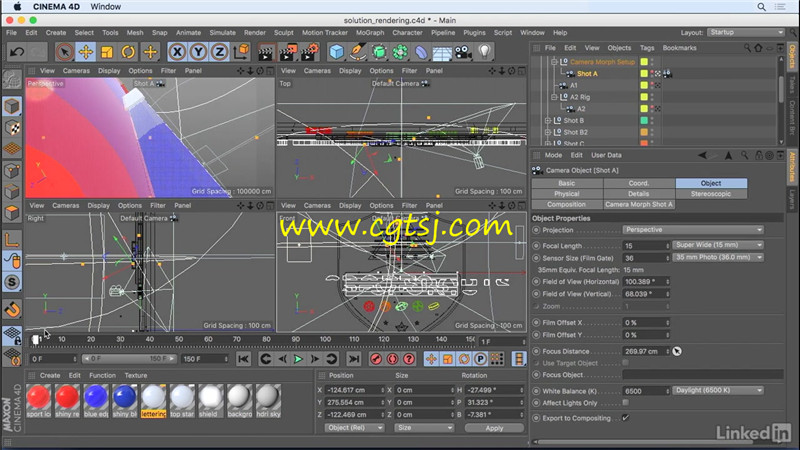Click the Focal Length value field
Image resolution: width=800 pixels, height=450 pixels.
click(646, 246)
